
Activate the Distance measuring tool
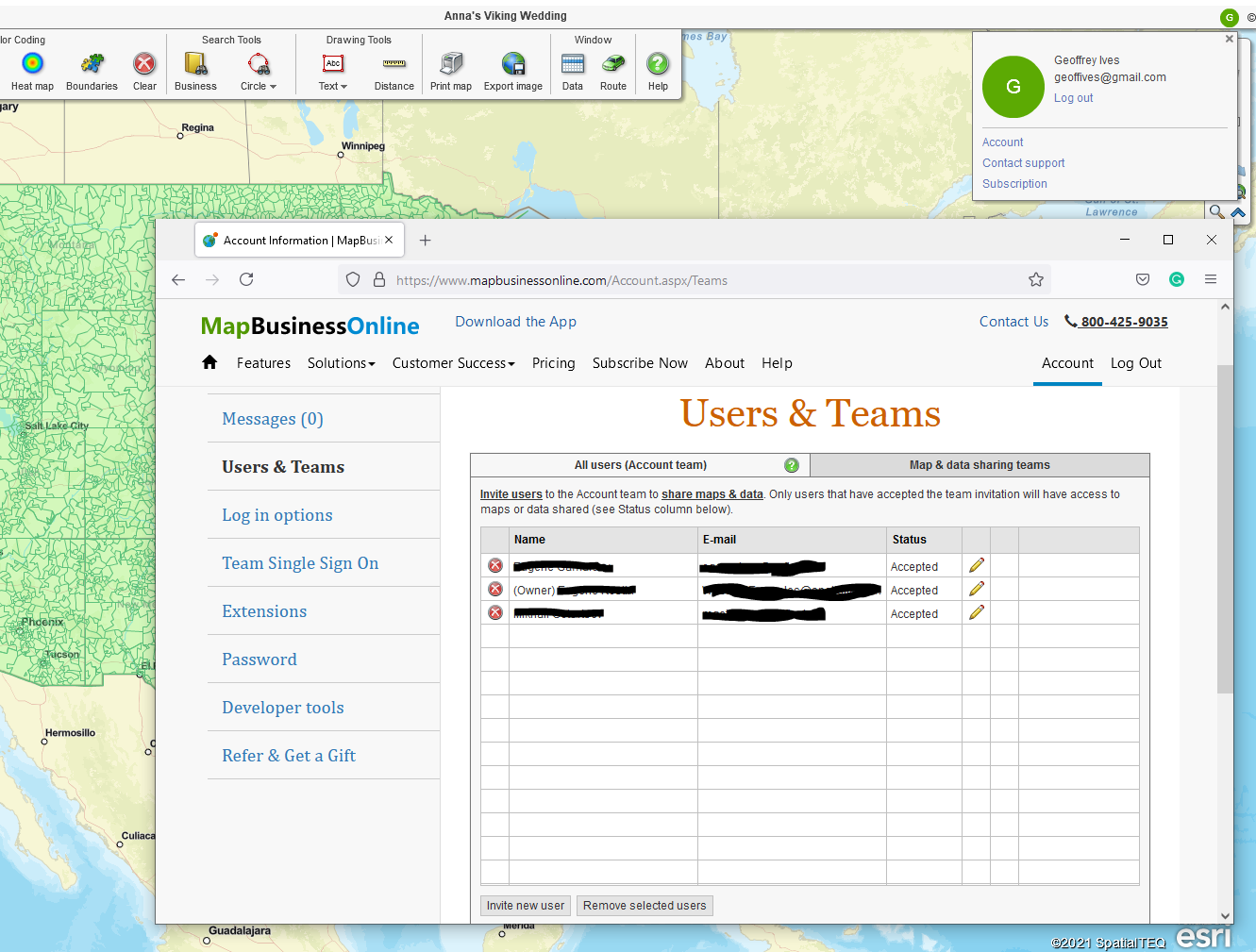coord(394,72)
